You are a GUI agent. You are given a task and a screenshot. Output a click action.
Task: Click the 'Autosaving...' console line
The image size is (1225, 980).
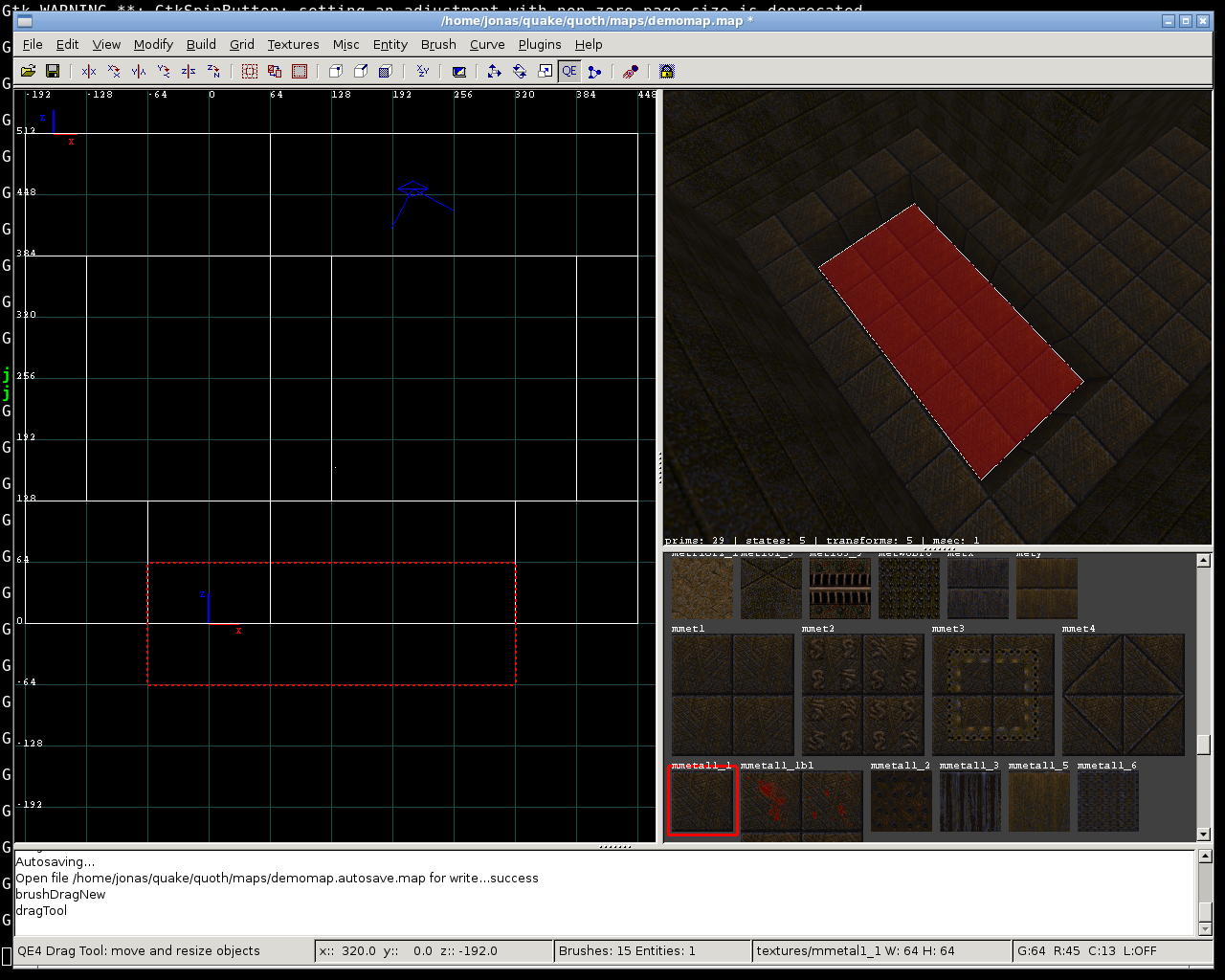coord(55,862)
